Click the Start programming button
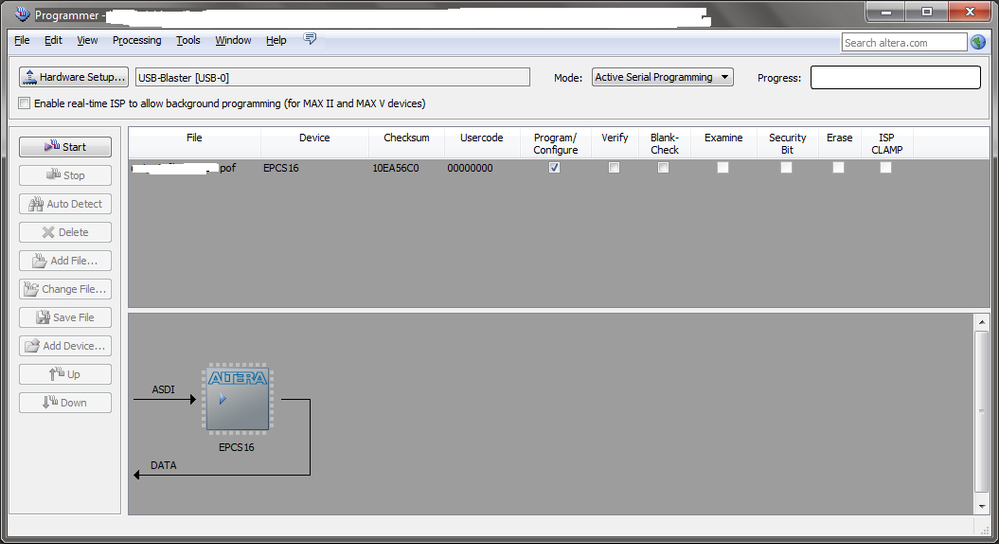Screen dimensions: 999x544 [x=65, y=147]
